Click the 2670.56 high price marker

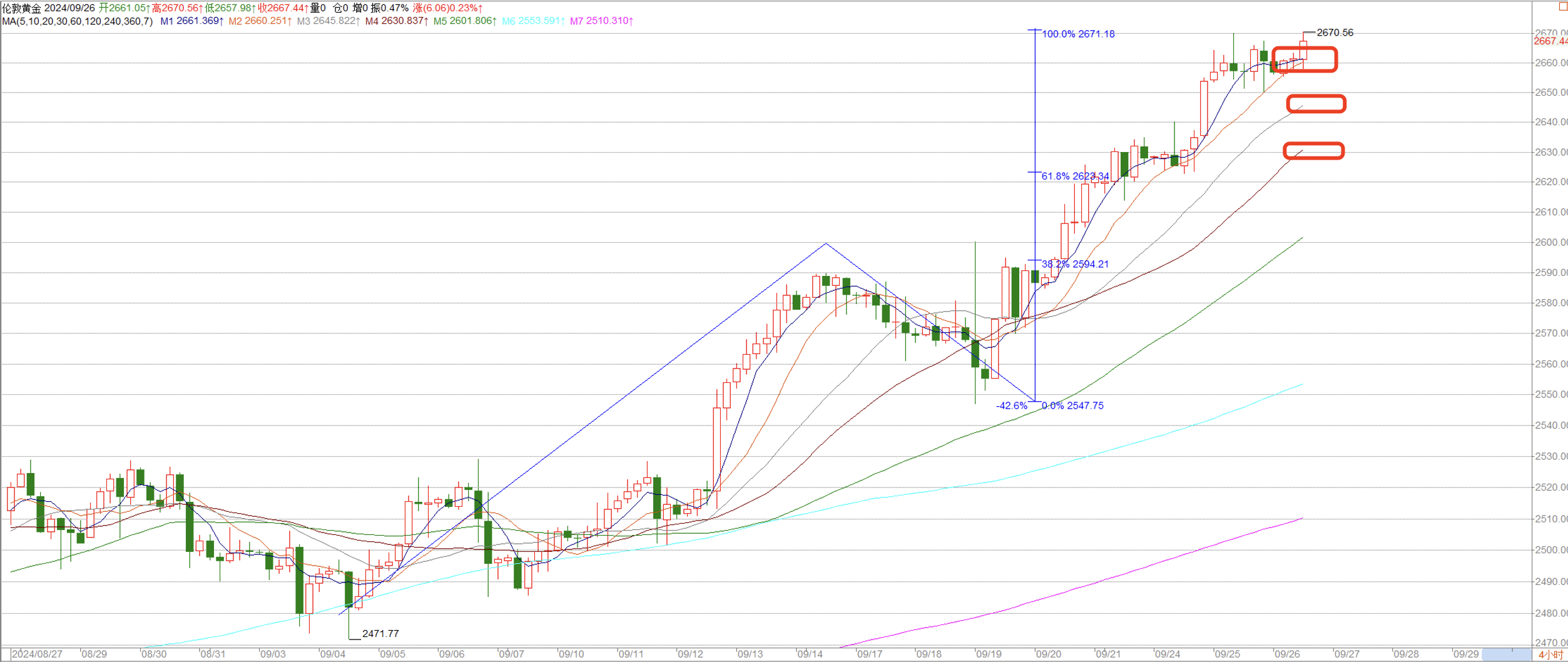1335,33
